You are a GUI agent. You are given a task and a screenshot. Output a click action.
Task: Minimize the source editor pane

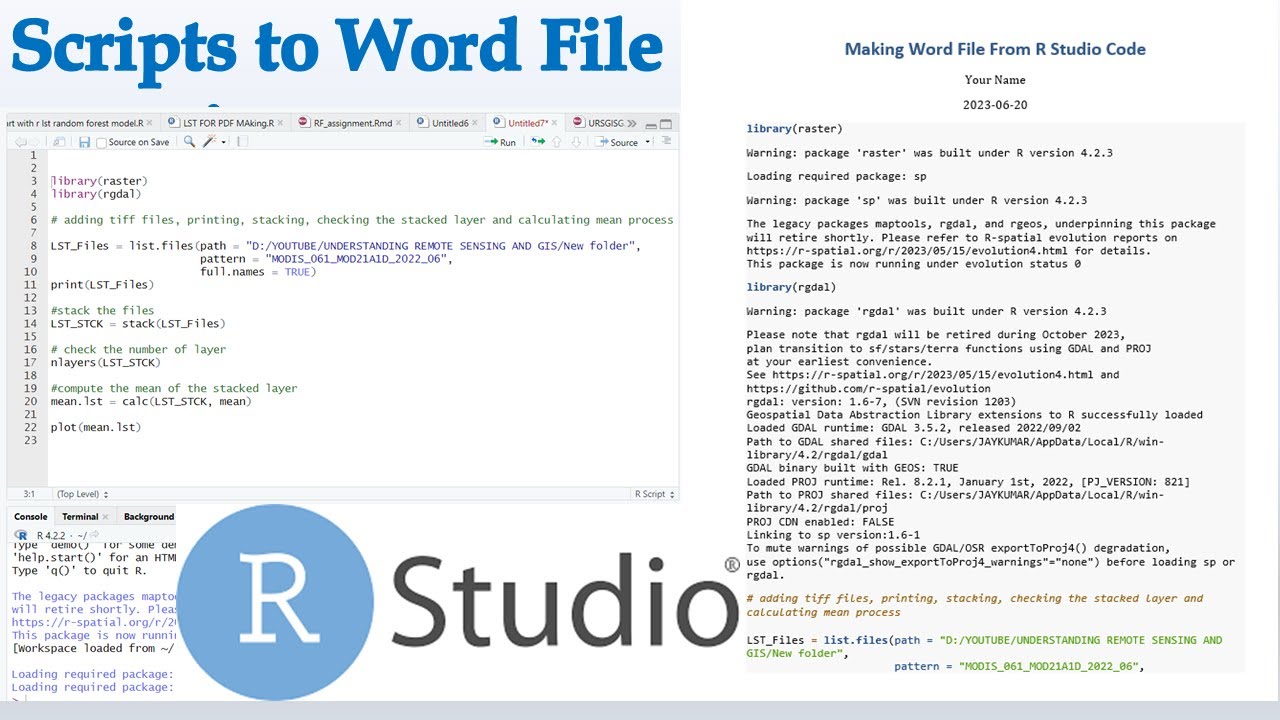pos(651,125)
